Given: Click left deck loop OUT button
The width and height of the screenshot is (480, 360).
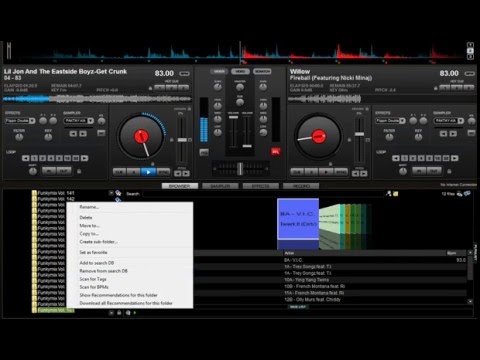Looking at the screenshot, I should click(x=64, y=171).
